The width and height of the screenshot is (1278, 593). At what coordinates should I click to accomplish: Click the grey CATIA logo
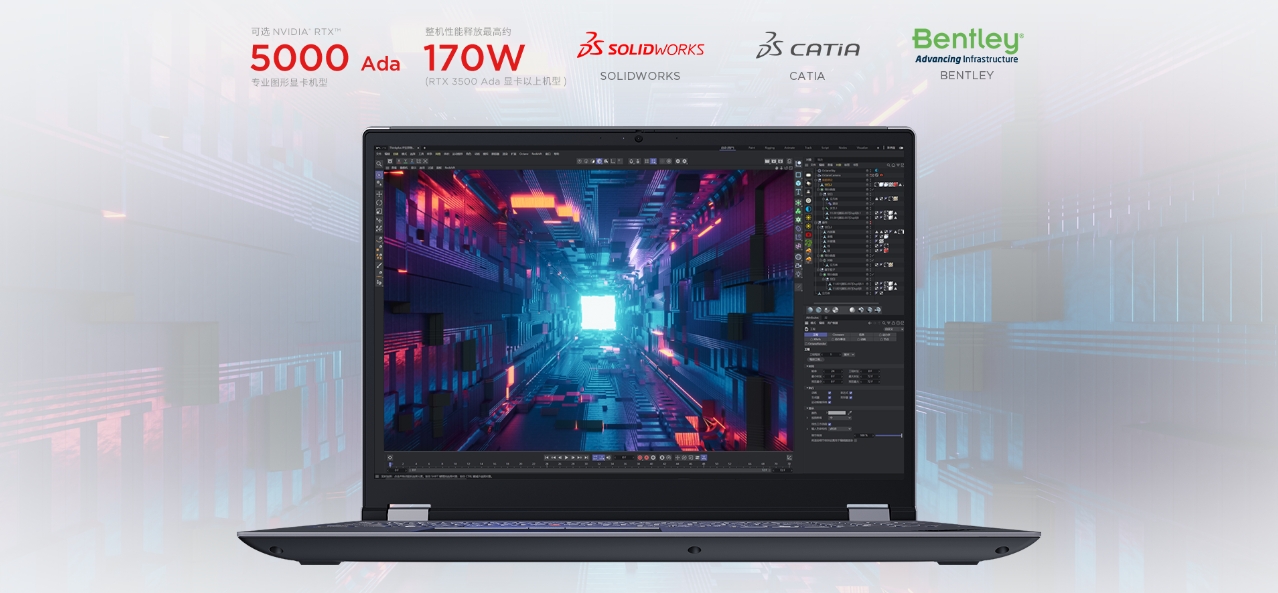[807, 46]
